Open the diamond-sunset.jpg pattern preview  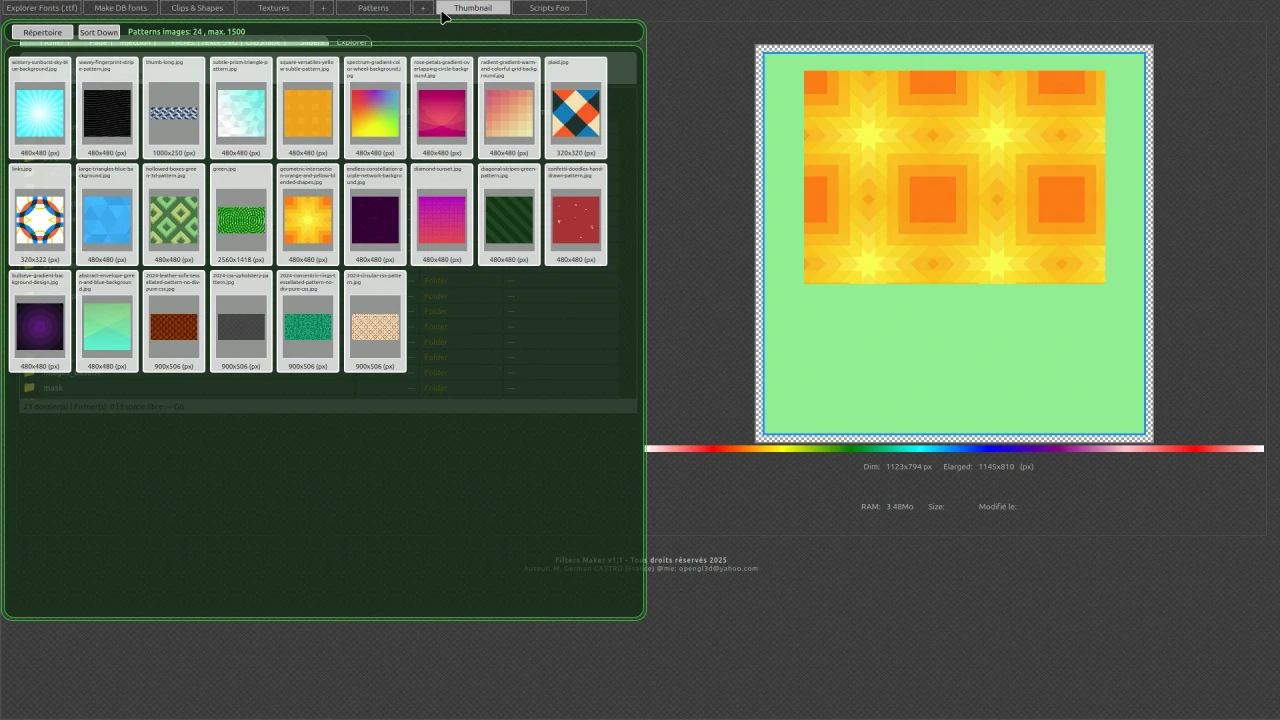point(441,217)
